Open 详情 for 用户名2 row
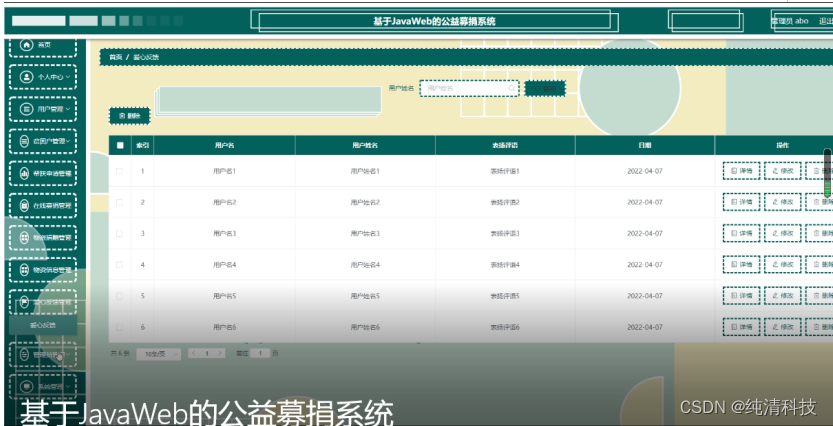This screenshot has width=833, height=426. (x=742, y=202)
